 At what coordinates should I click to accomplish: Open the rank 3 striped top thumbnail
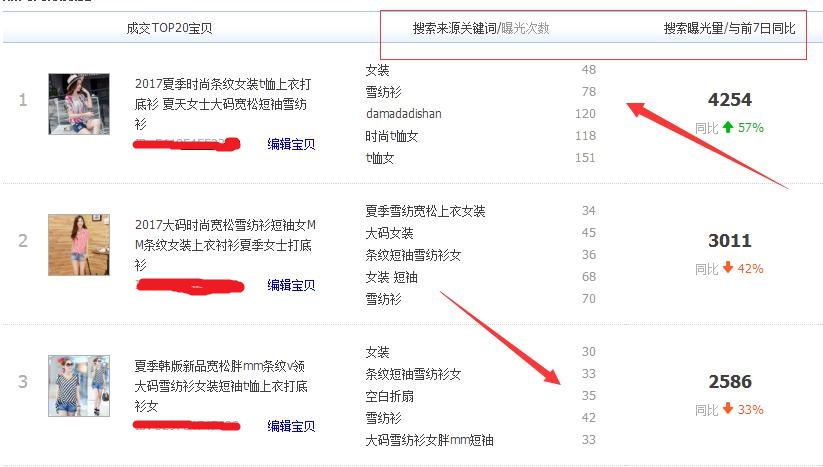(x=79, y=385)
